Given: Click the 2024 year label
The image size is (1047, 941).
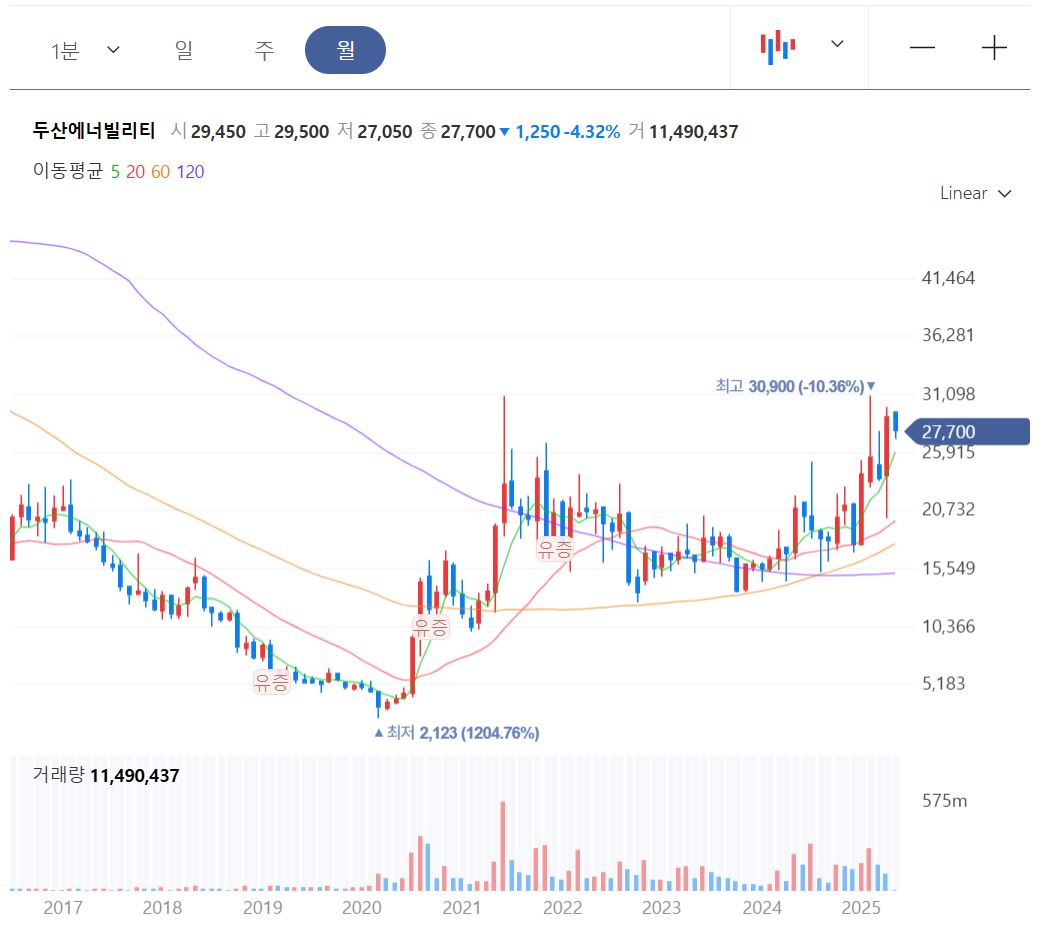Looking at the screenshot, I should click(x=762, y=908).
